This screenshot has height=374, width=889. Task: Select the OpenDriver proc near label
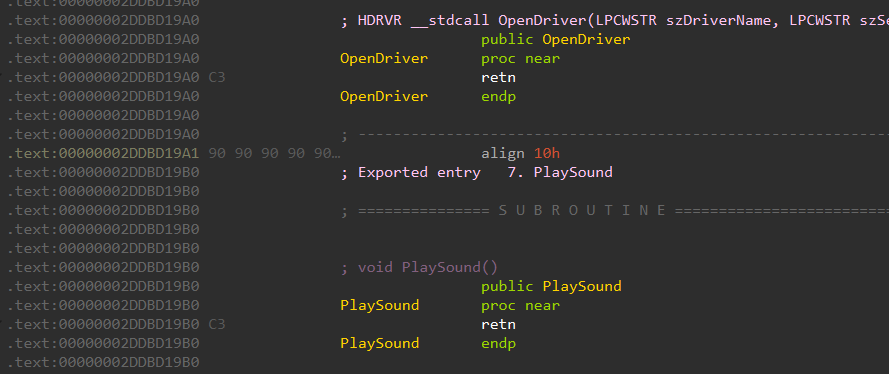pyautogui.click(x=384, y=59)
